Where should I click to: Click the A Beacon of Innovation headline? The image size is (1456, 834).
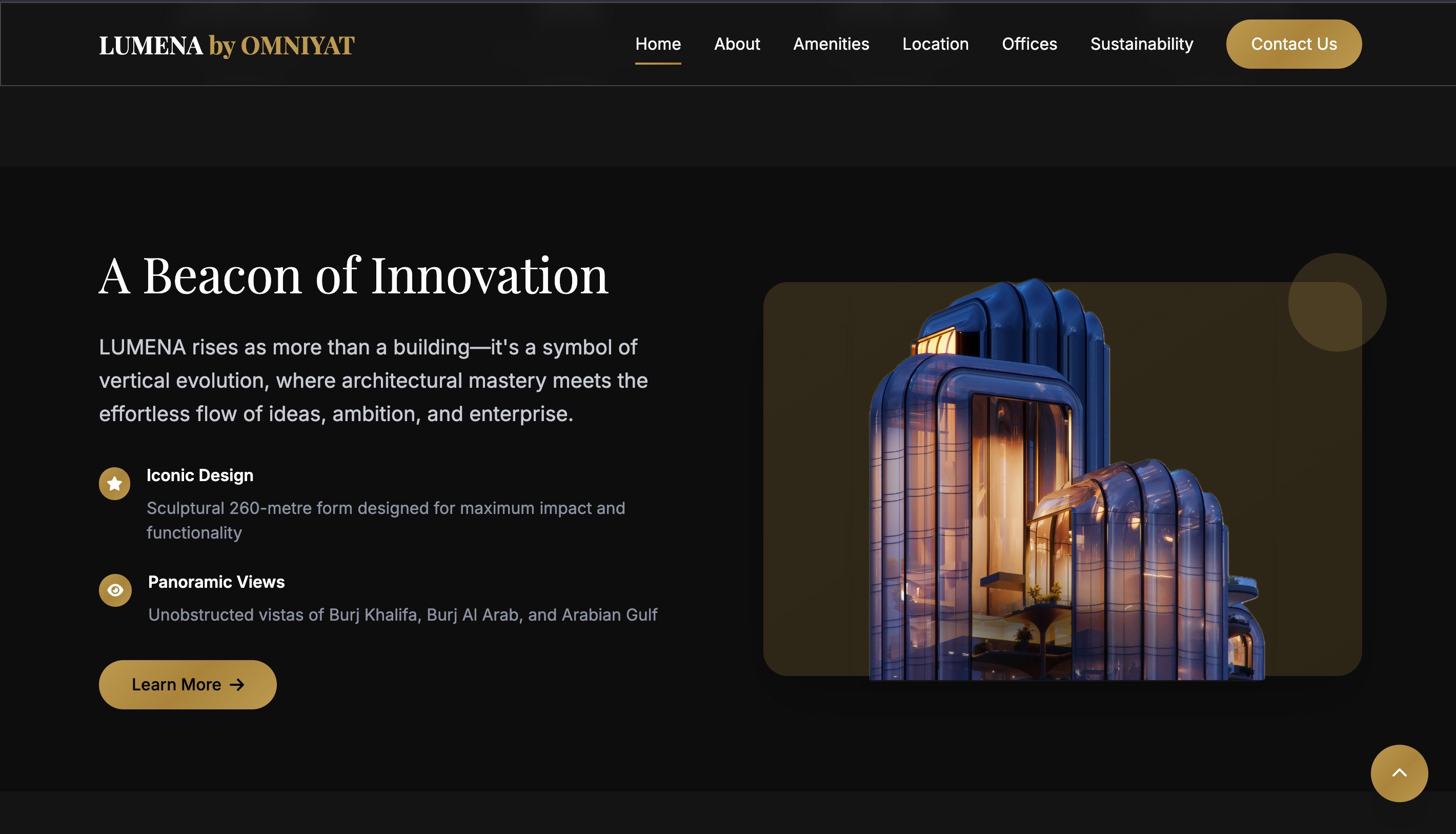point(353,276)
